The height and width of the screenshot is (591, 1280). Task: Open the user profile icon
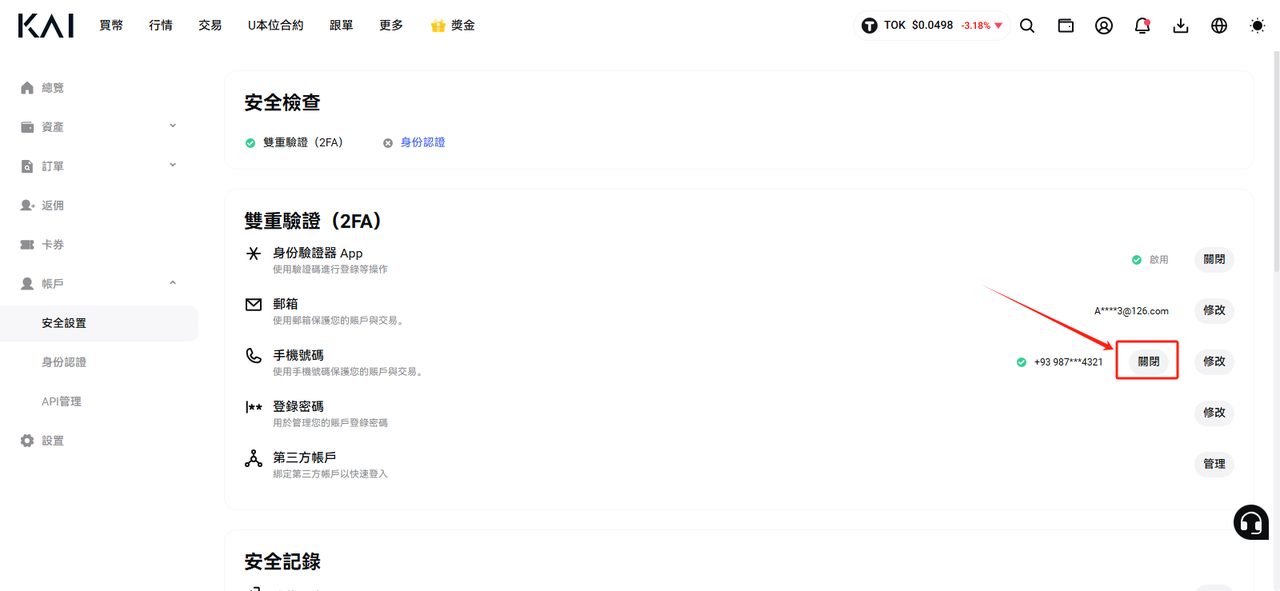tap(1104, 26)
